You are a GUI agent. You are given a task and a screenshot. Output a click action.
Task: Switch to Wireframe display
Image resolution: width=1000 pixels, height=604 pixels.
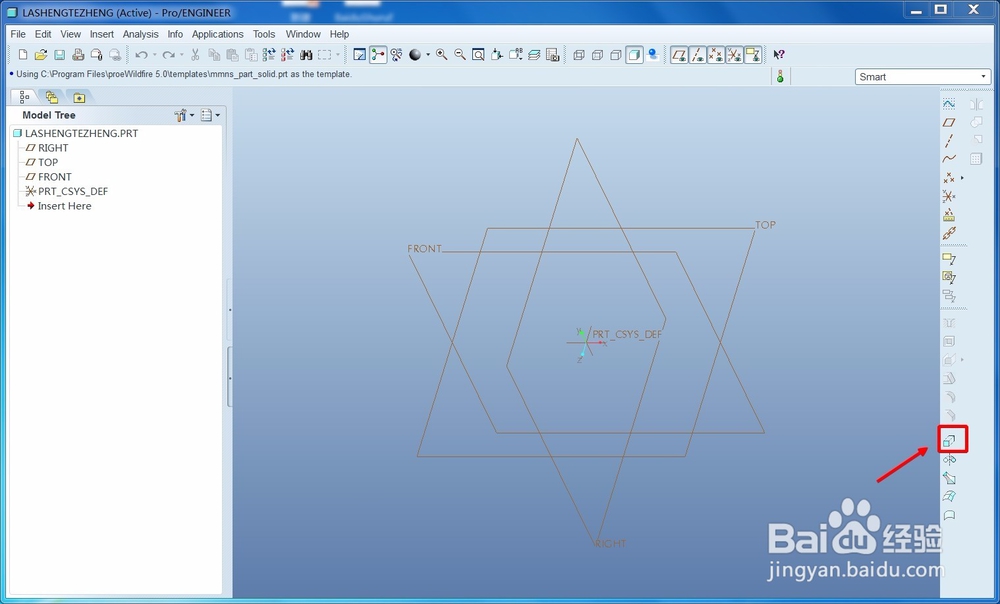[579, 55]
